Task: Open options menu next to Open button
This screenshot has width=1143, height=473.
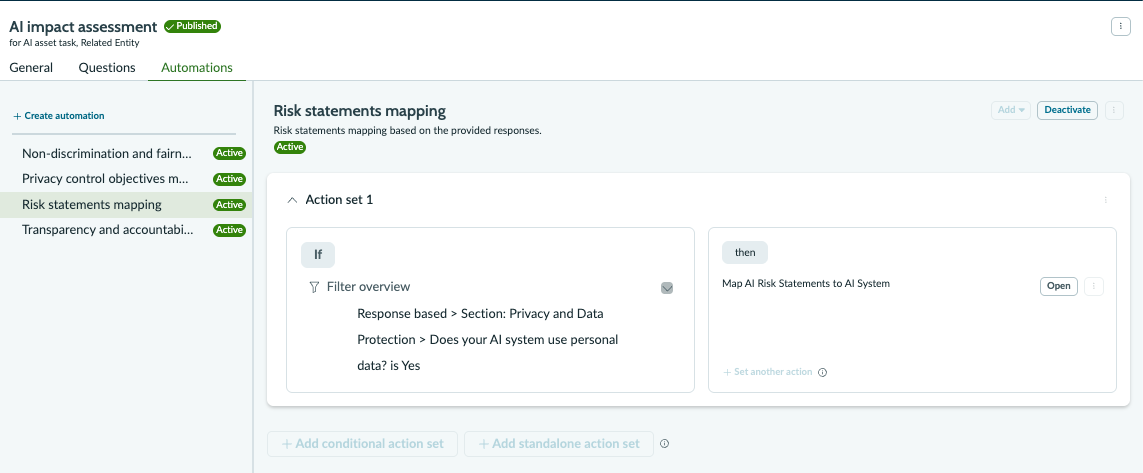Action: click(1094, 286)
